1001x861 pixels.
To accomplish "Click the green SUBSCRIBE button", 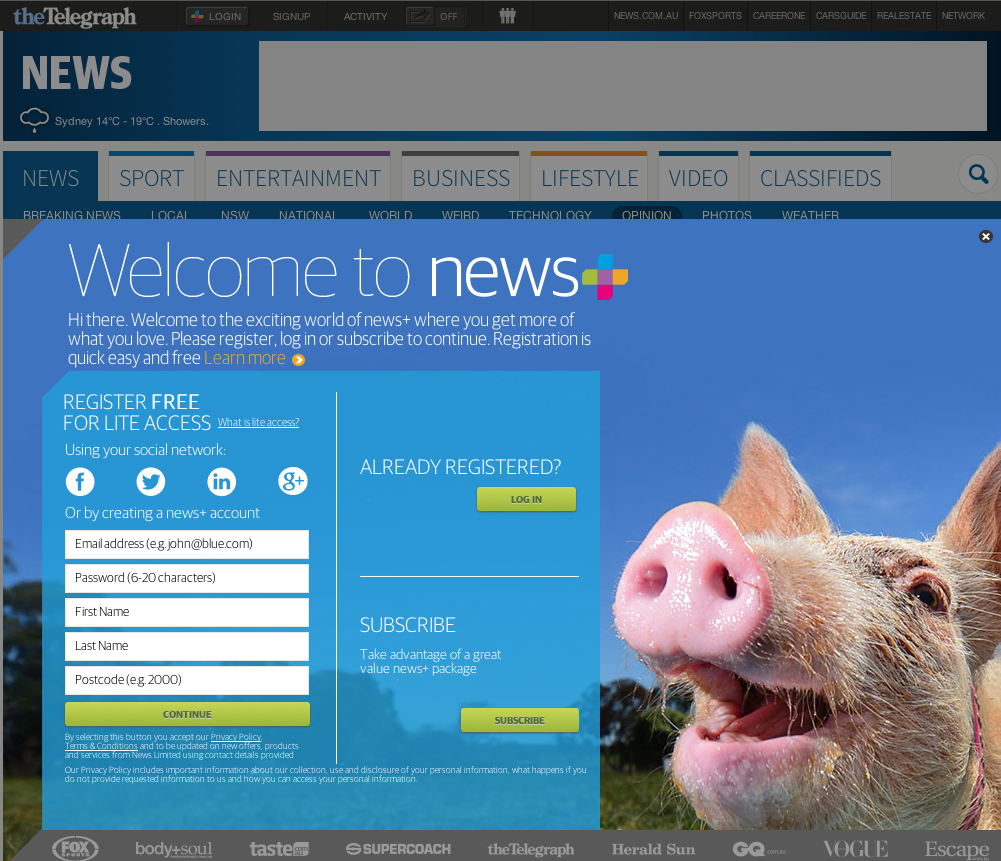I will pos(520,720).
